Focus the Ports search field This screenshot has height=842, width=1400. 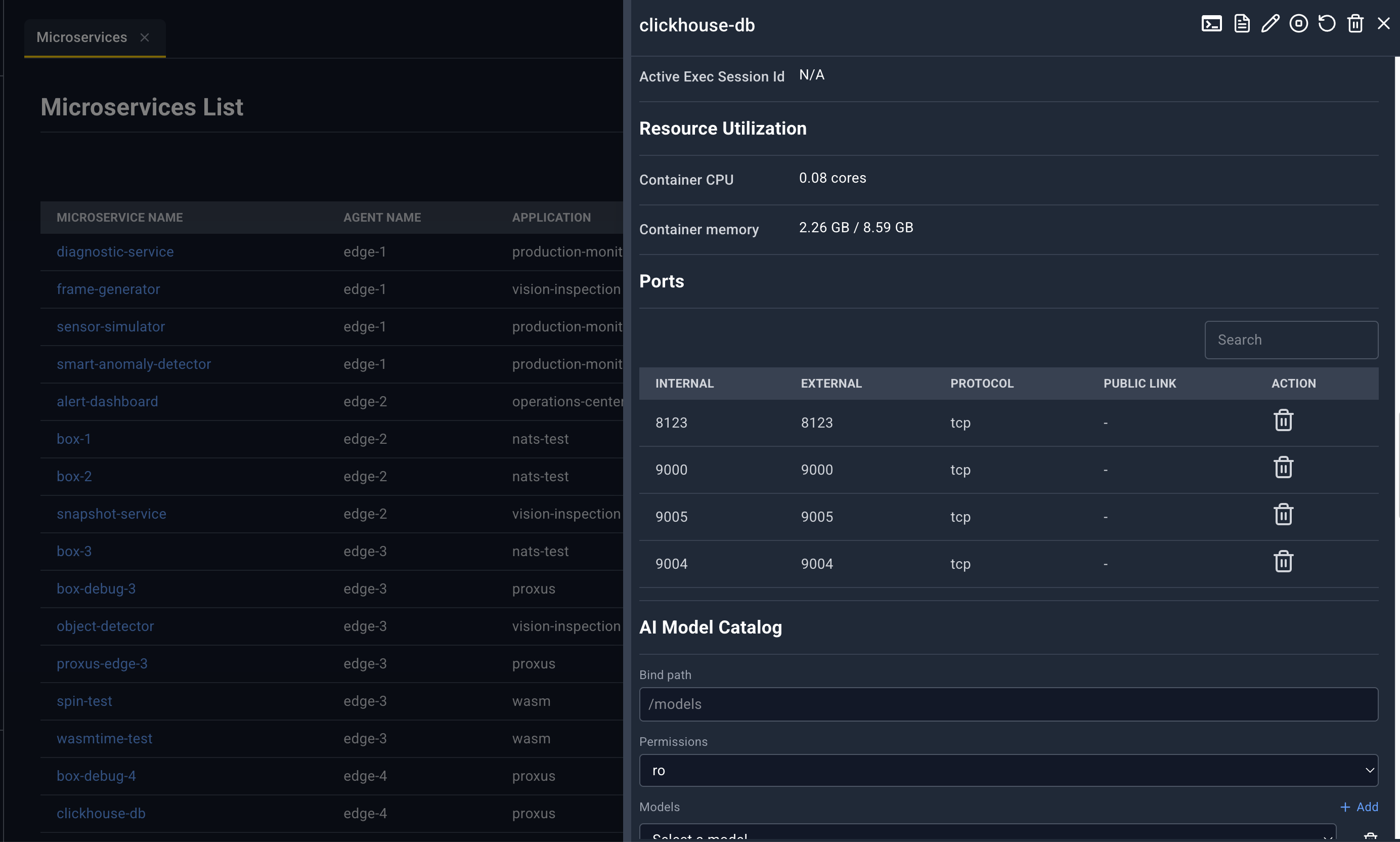[1291, 340]
